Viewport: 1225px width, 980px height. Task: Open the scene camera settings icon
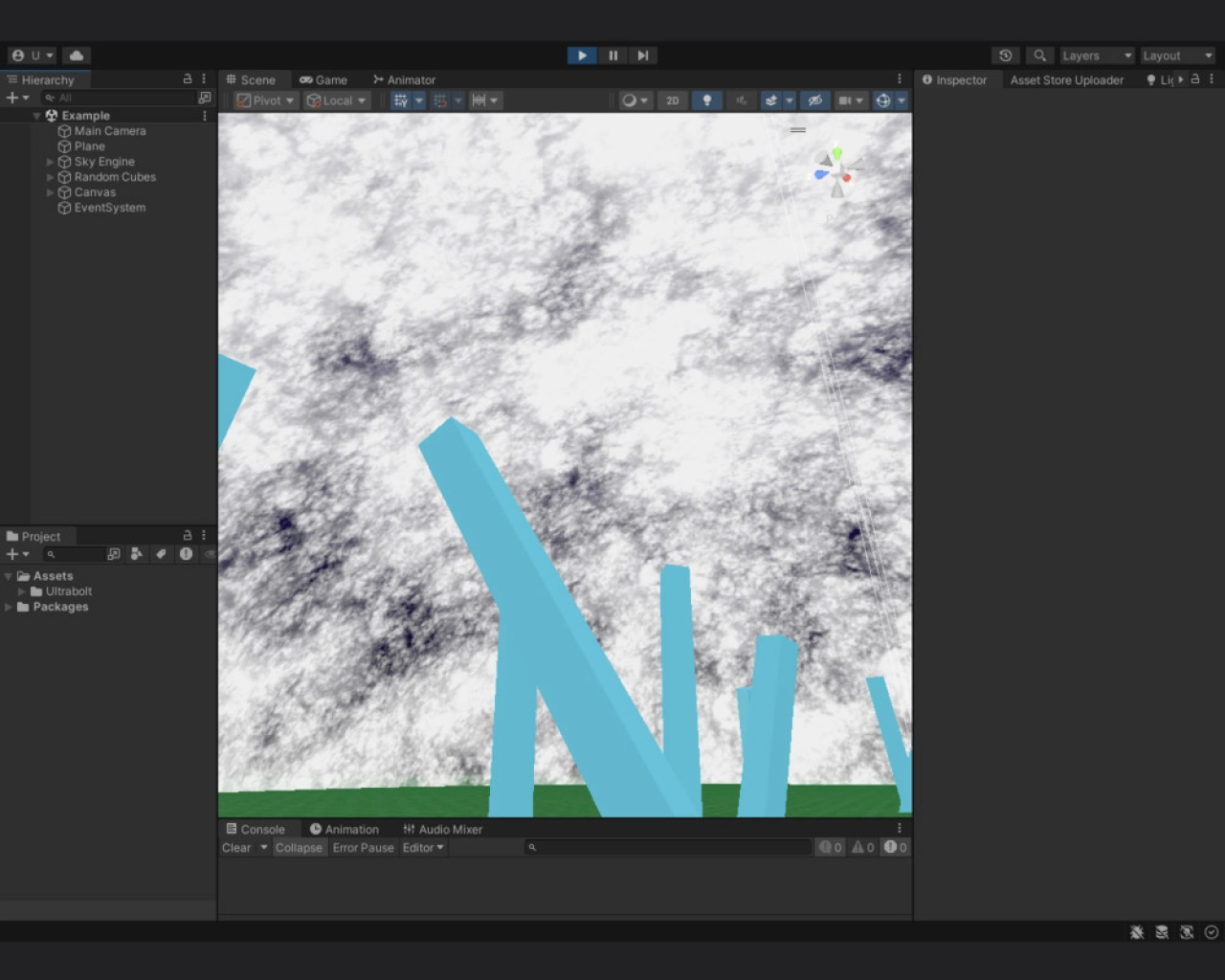[845, 100]
